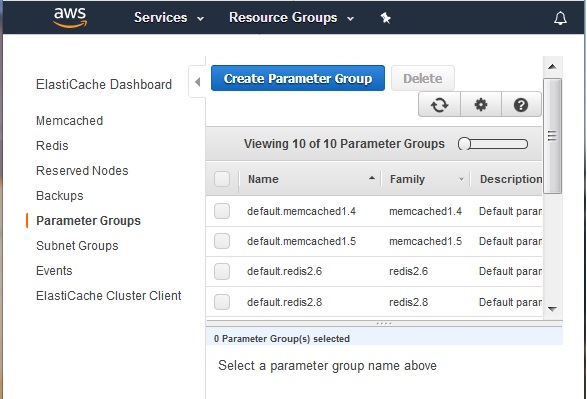Viewport: 587px width, 399px height.
Task: Open the settings gear
Action: point(481,105)
